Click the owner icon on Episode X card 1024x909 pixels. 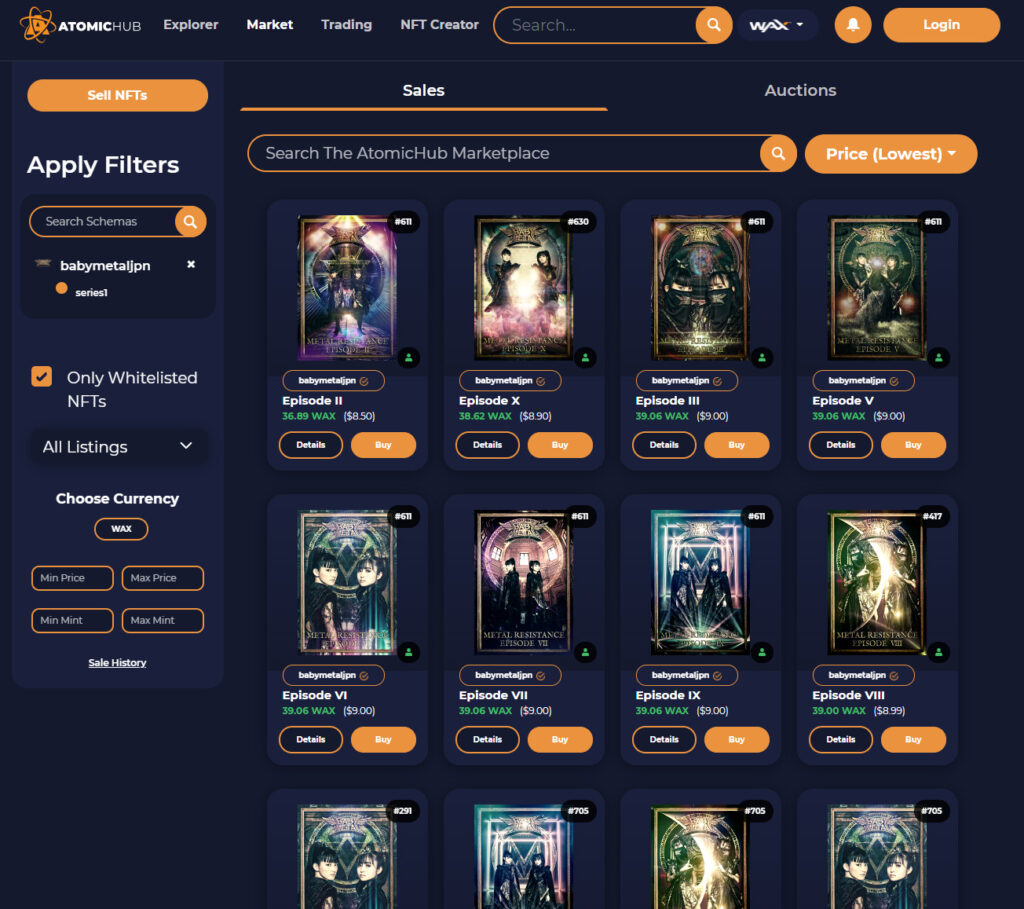(x=585, y=357)
